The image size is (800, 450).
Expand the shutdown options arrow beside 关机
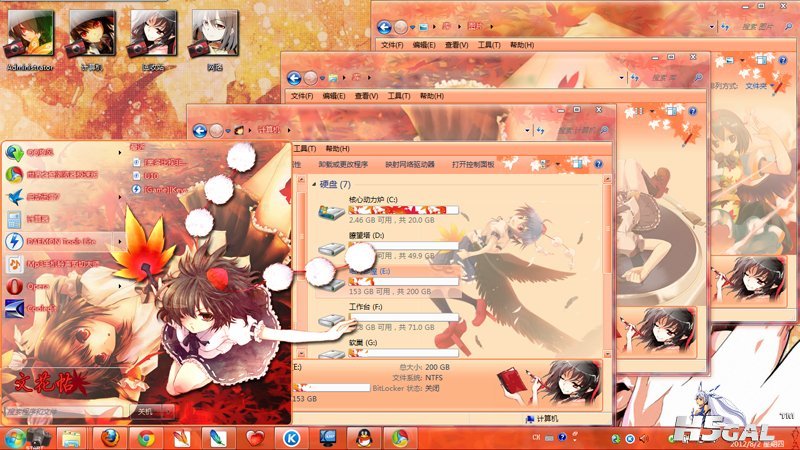pyautogui.click(x=169, y=411)
